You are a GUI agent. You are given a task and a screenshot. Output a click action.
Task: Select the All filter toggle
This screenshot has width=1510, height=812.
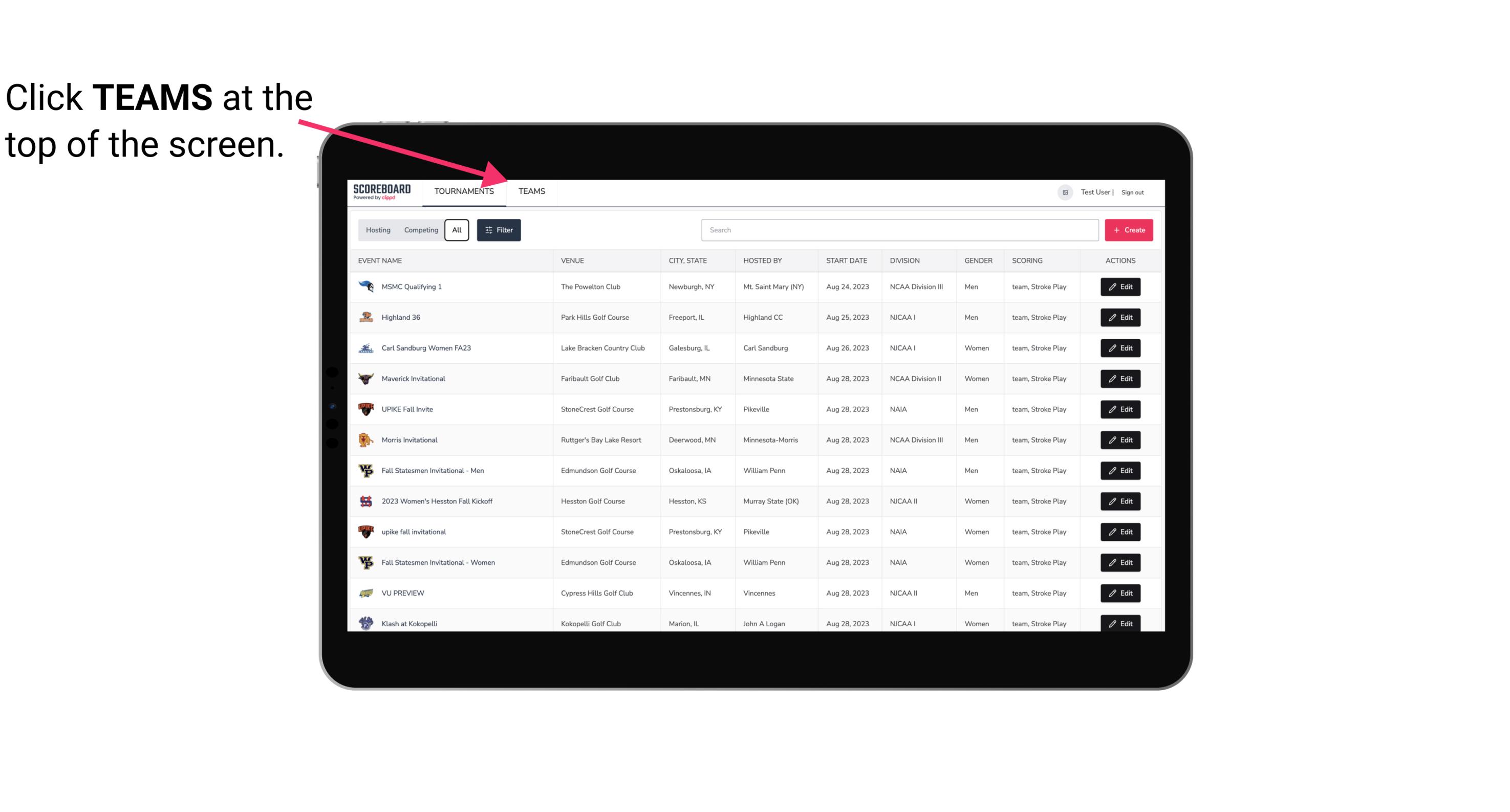pos(457,230)
